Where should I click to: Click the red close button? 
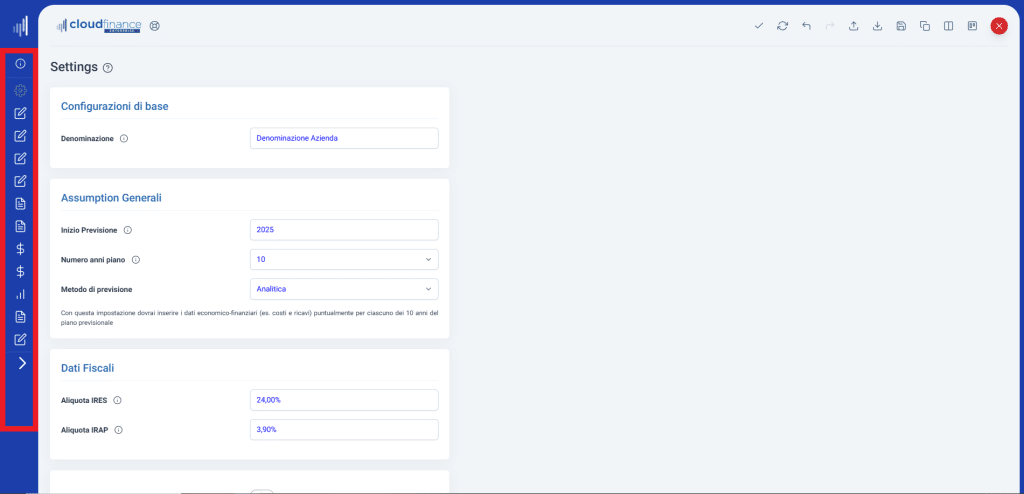(998, 26)
